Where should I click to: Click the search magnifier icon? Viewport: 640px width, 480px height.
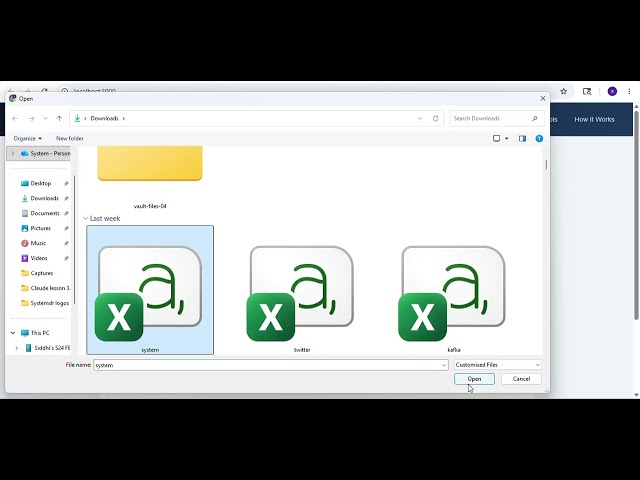coord(535,118)
